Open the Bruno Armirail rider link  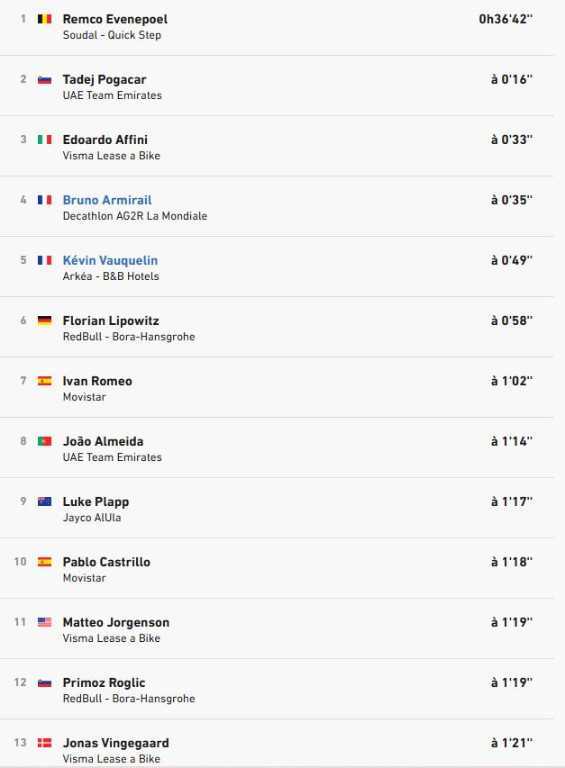click(107, 200)
